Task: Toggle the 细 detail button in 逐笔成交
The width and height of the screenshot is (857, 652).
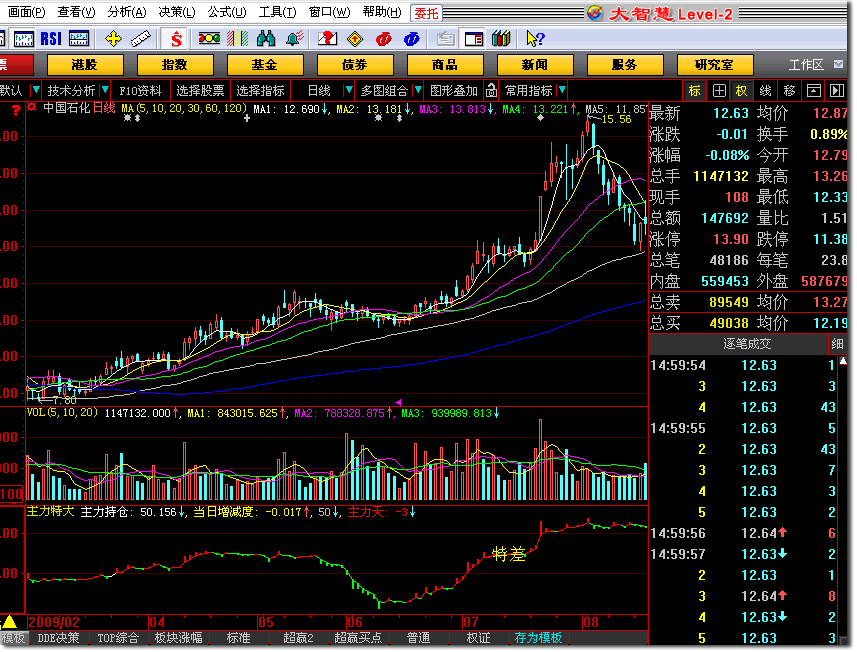Action: tap(837, 344)
